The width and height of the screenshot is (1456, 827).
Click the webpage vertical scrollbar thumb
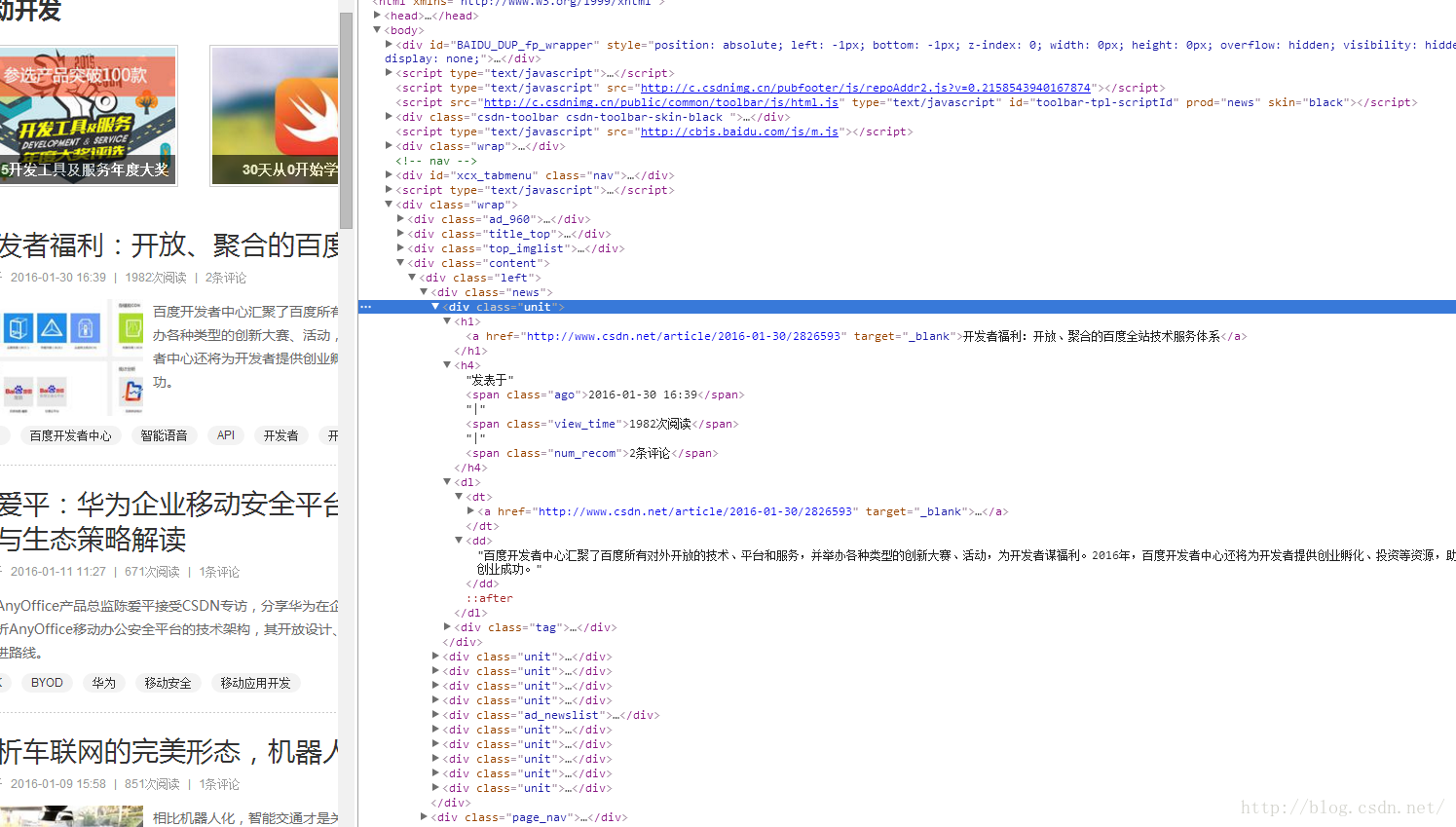click(x=346, y=119)
